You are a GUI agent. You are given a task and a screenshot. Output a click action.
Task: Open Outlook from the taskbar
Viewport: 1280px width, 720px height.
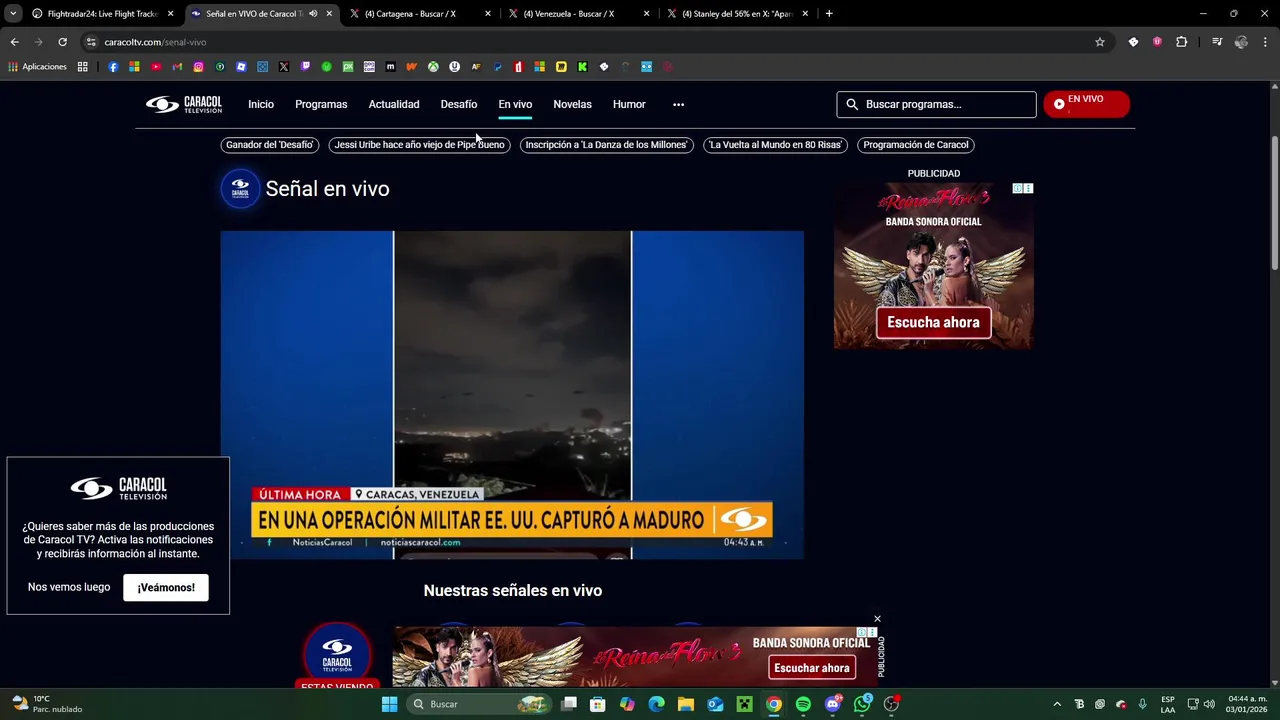tap(715, 704)
